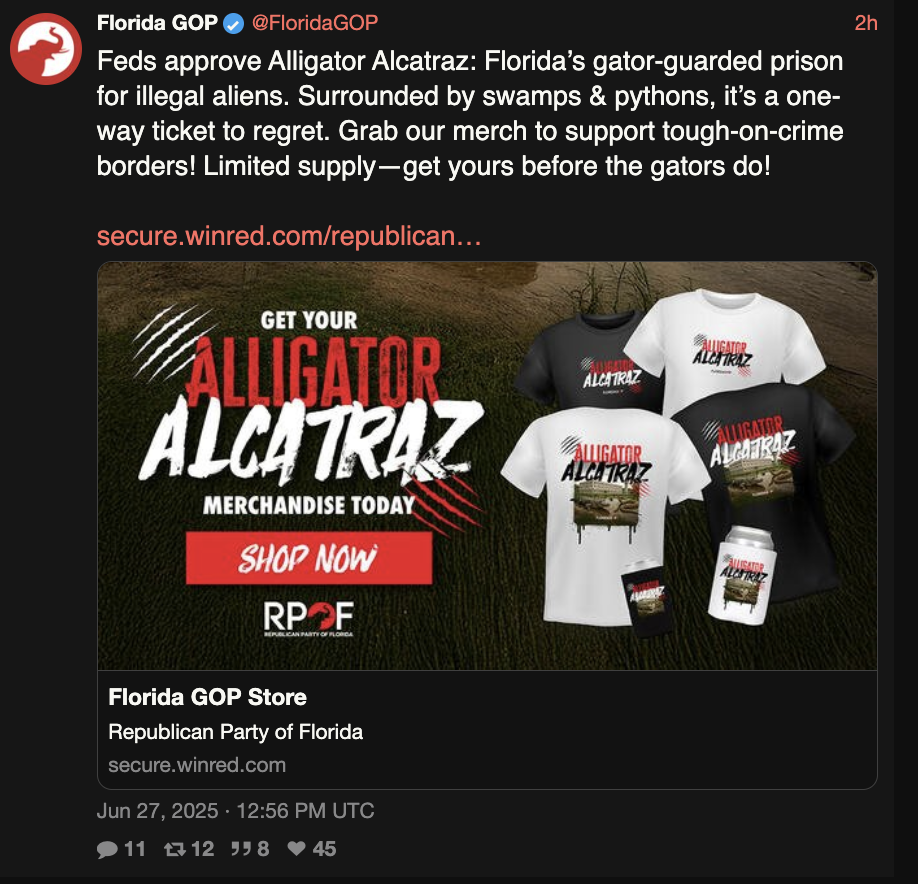Screen dimensions: 918x884
Task: Click the reply speech bubble icon
Action: [x=107, y=849]
